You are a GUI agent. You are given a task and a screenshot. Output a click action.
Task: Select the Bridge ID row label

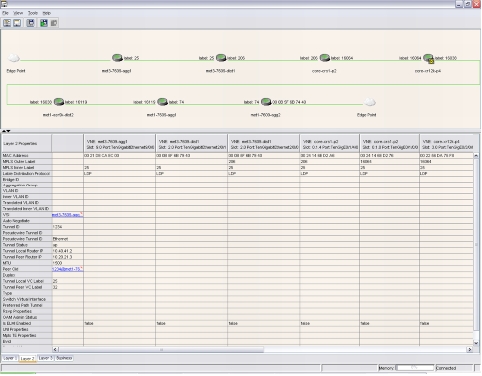(26, 180)
